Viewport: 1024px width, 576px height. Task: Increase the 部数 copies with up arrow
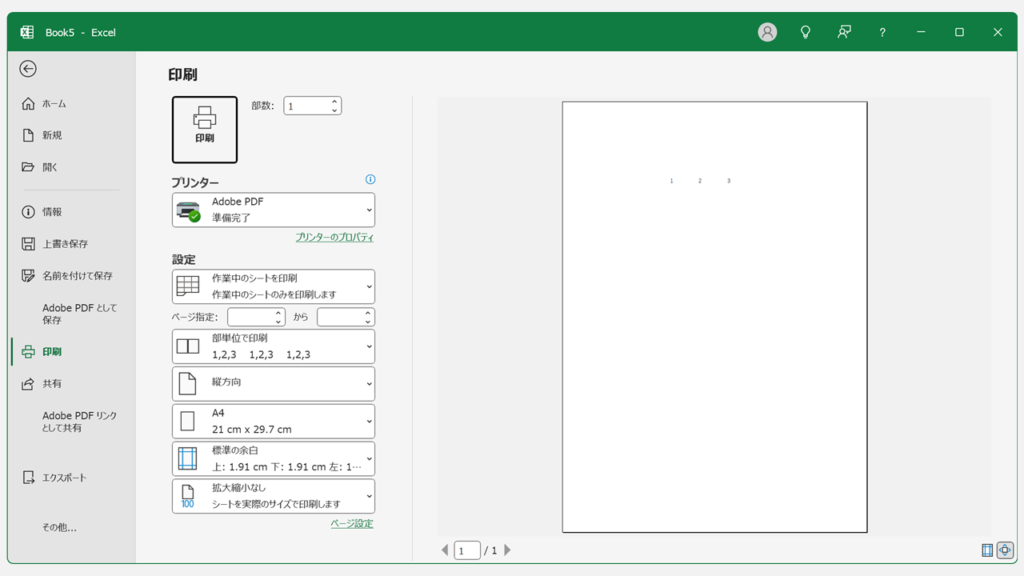tap(334, 101)
